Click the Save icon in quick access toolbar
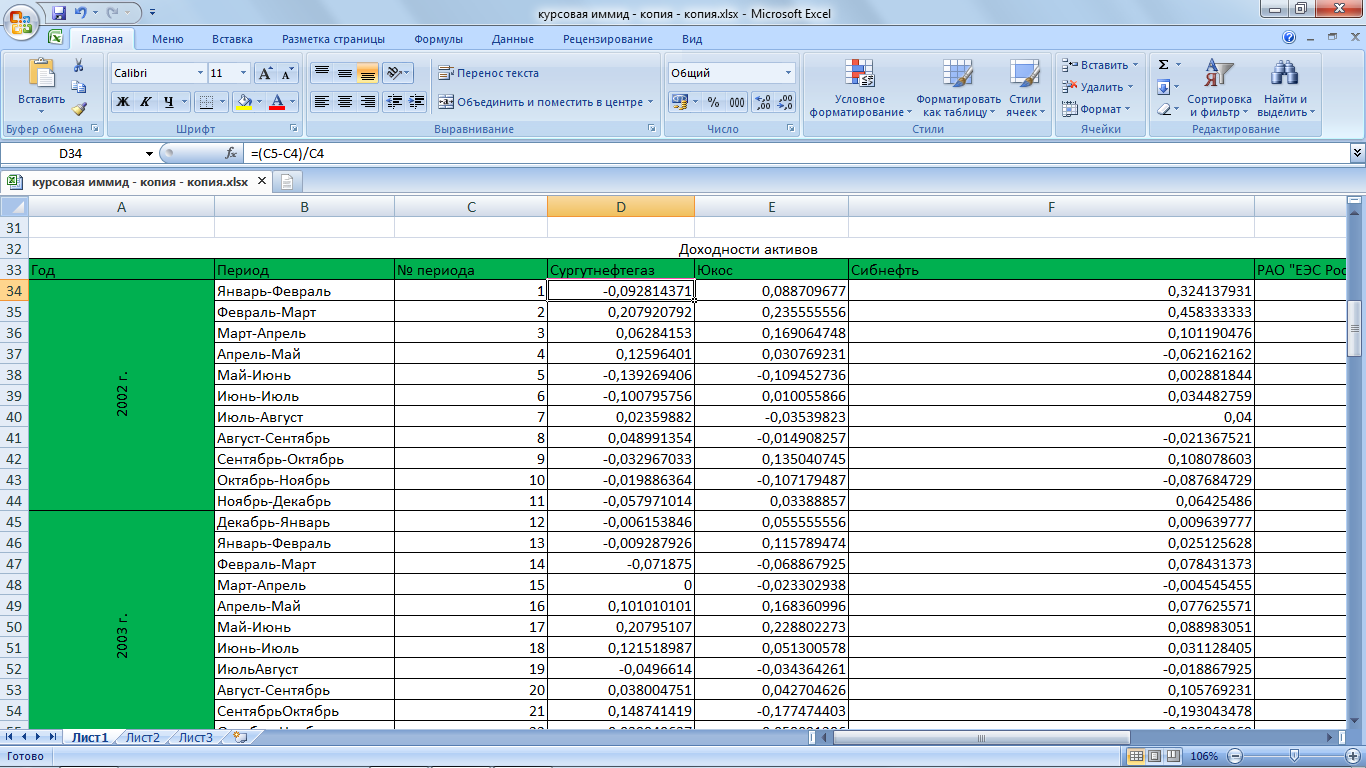 coord(59,13)
